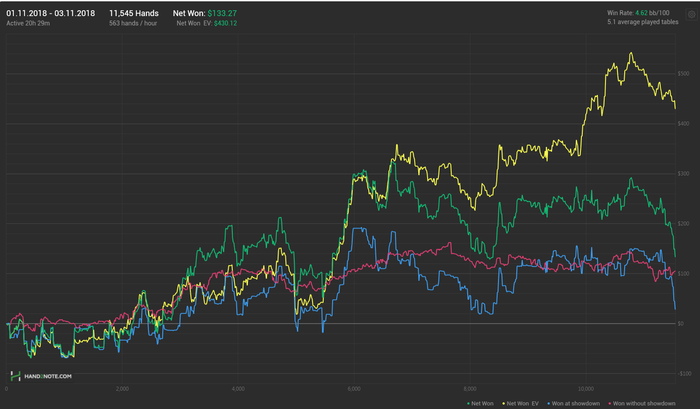Click the 563 hands / hour text

click(133, 23)
